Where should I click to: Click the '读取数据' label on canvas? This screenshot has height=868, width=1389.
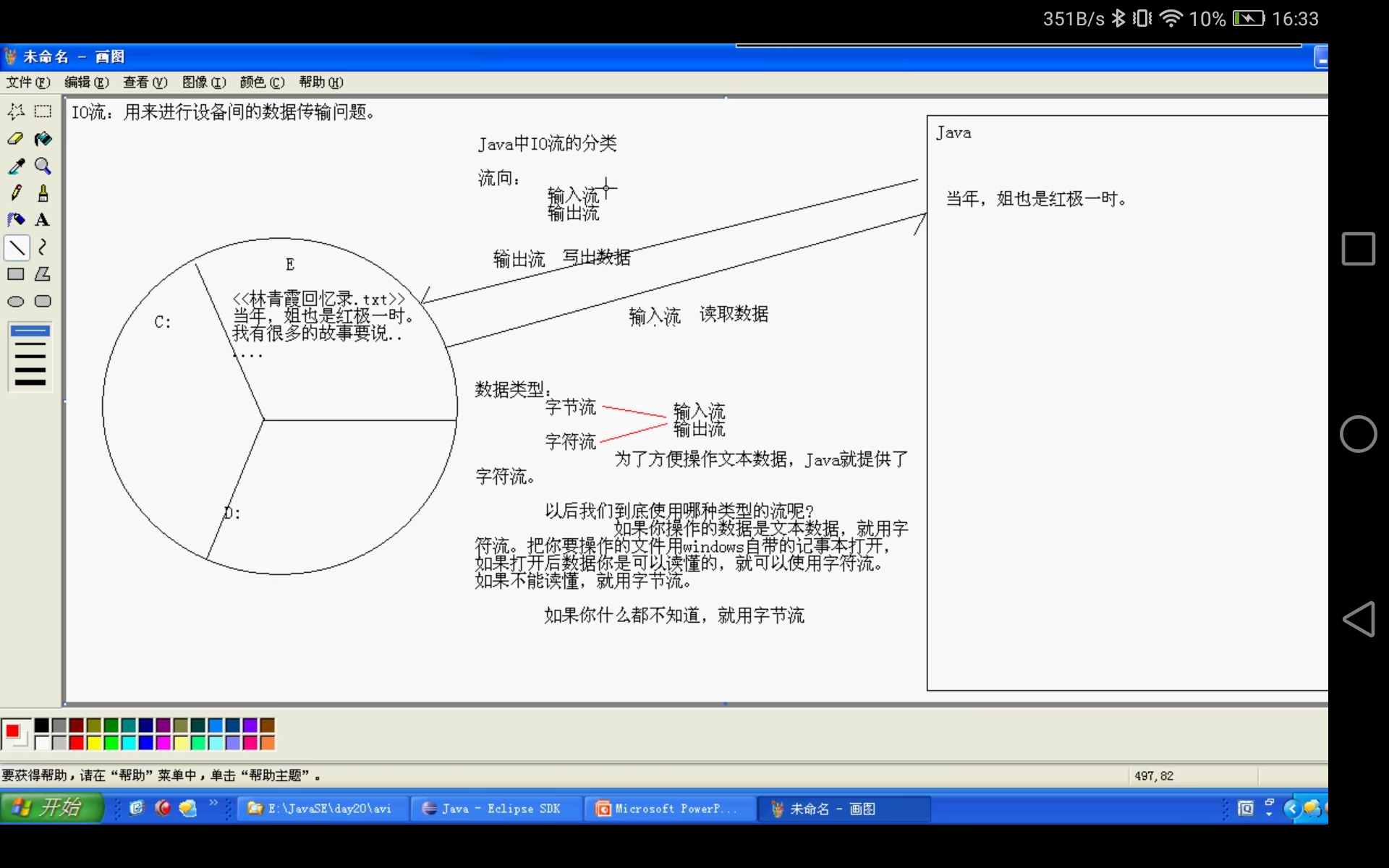[x=734, y=313]
